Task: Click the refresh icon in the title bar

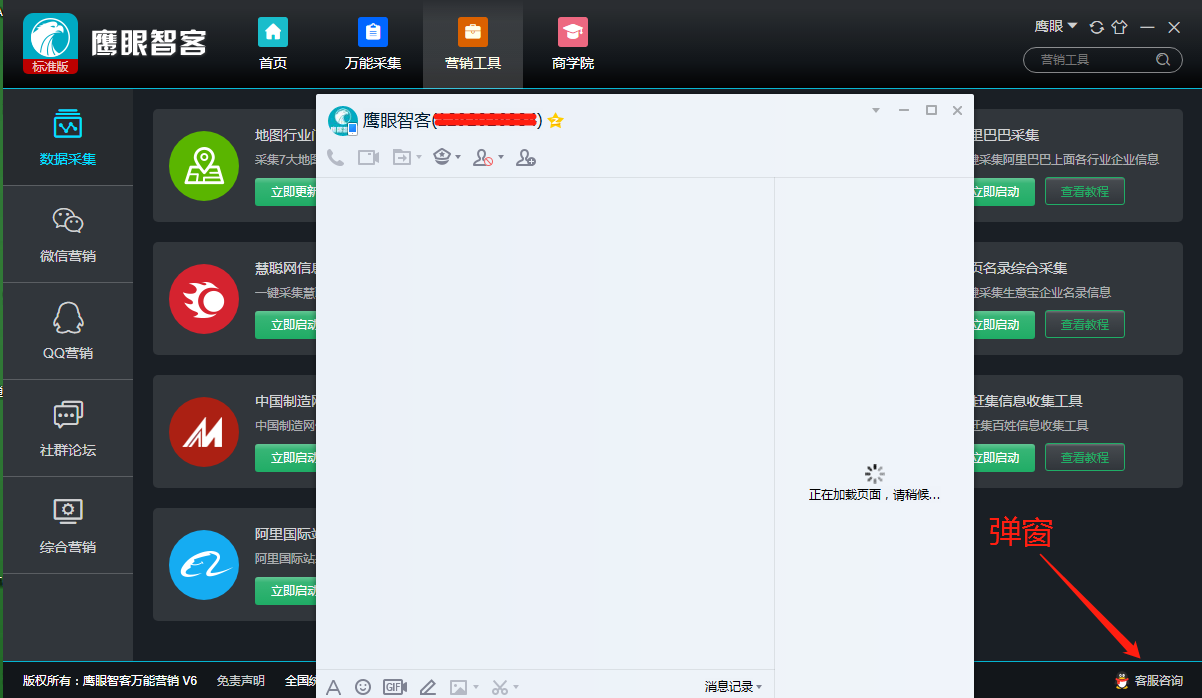Action: click(1098, 26)
